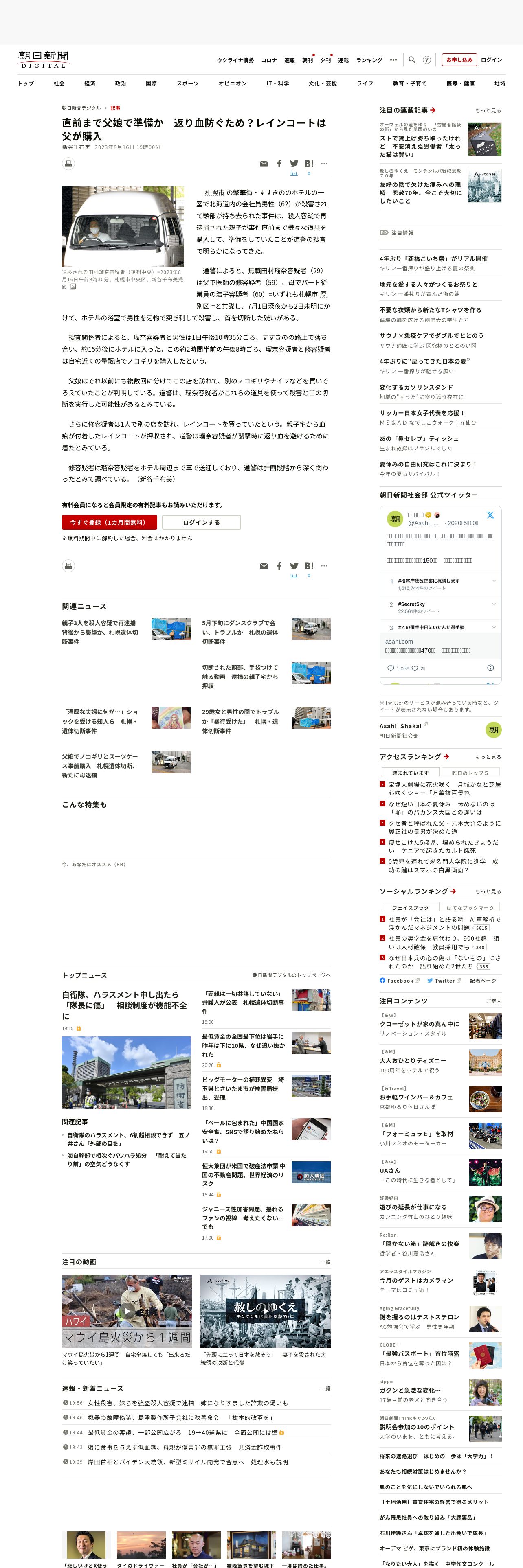The image size is (523, 1568).
Task: Click the print icon below the headline
Action: coord(69,163)
